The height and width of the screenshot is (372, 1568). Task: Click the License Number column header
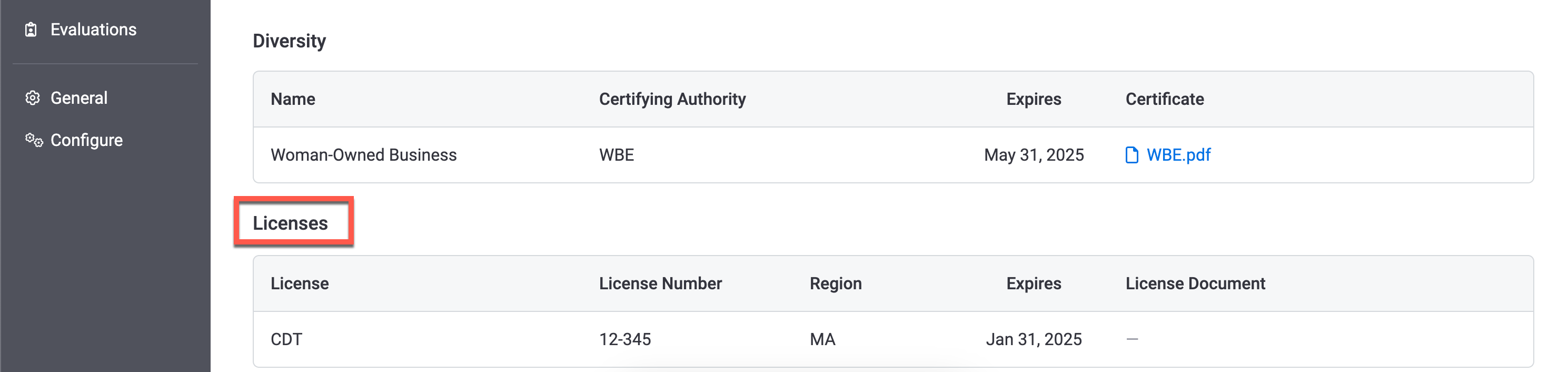[660, 283]
